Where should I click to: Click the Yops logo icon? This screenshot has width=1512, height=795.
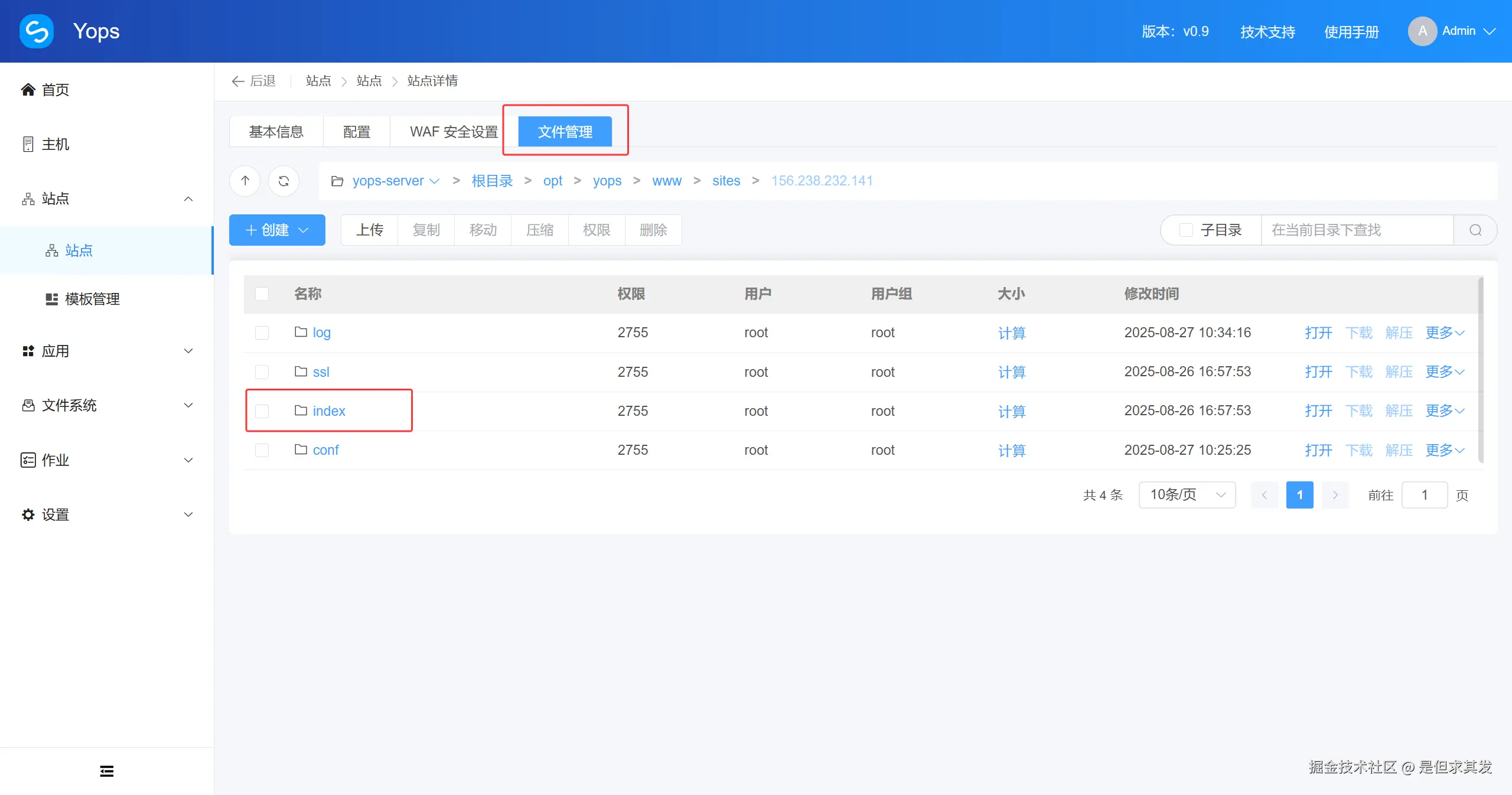37,31
